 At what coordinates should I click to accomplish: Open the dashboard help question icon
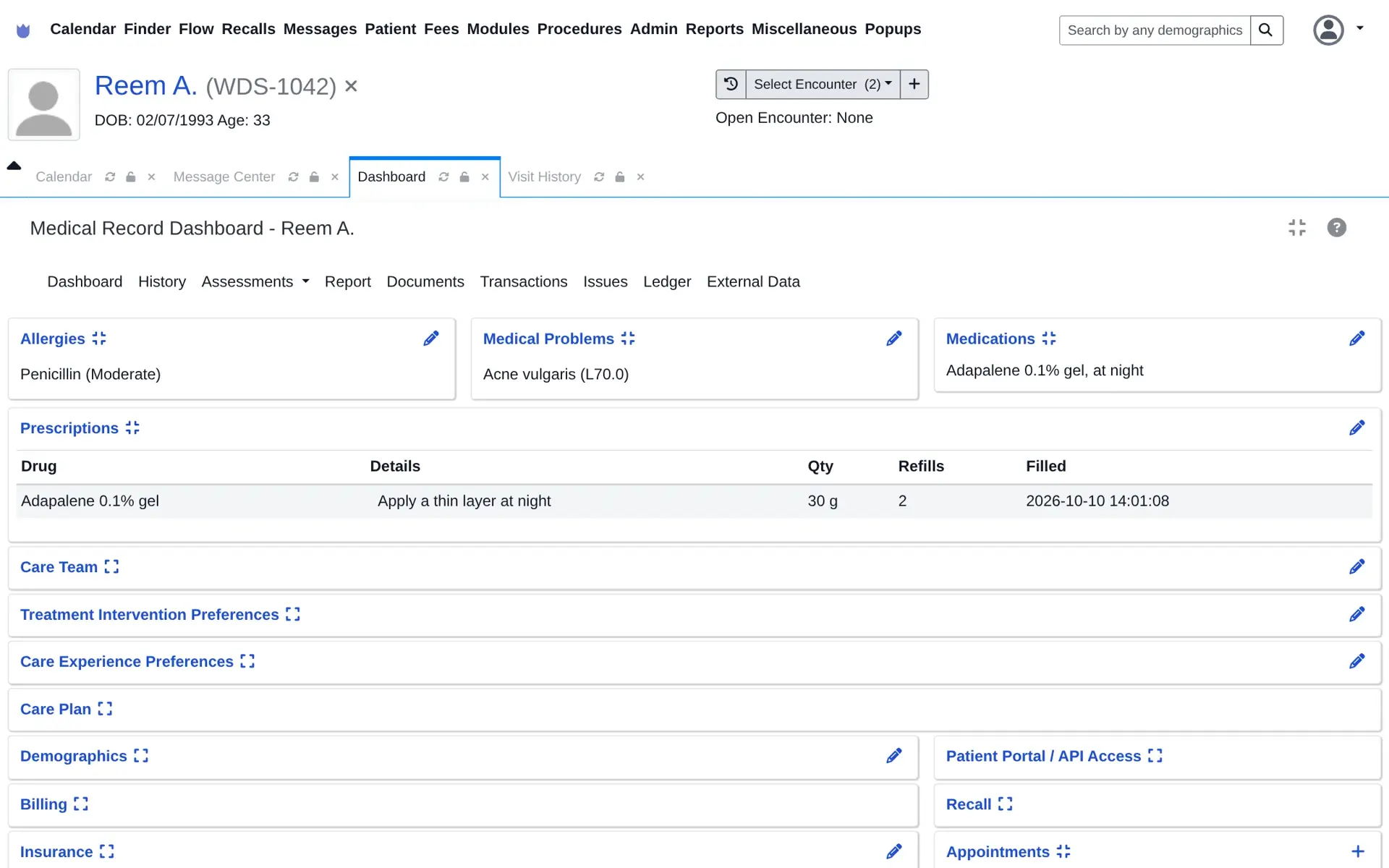(1336, 228)
